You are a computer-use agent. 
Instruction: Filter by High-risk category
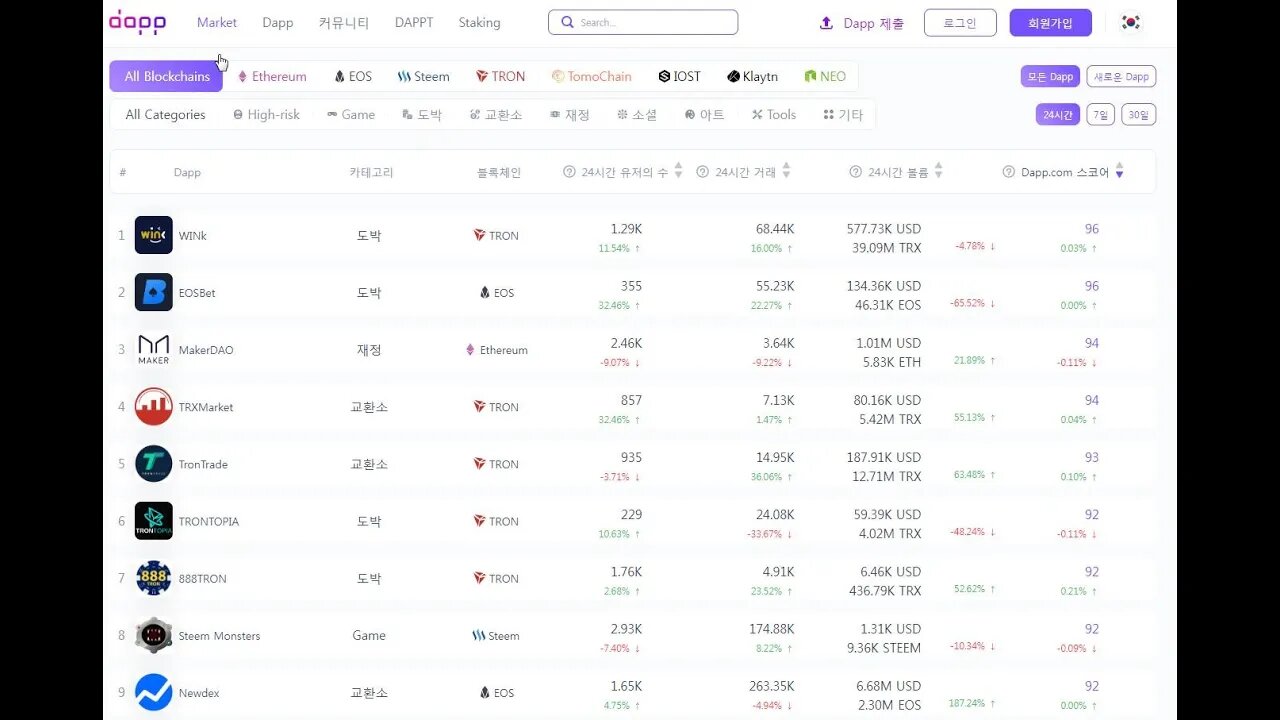coord(266,115)
